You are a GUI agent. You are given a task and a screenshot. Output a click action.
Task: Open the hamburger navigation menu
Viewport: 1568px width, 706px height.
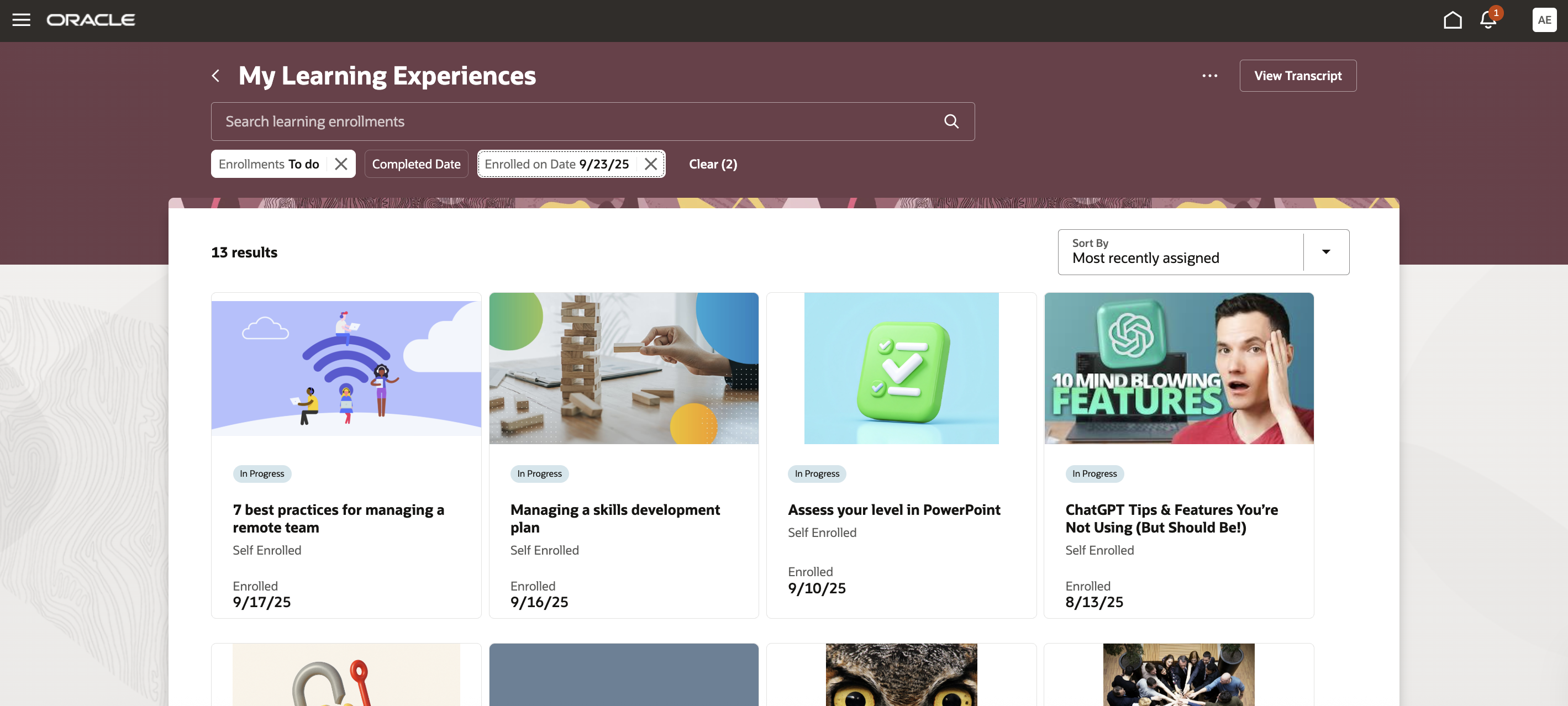(x=22, y=20)
